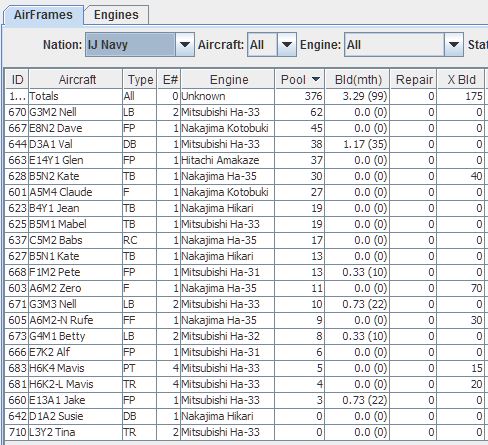Viewport: 488px width, 445px height.
Task: Click the D3A1 Val aircraft cell
Action: 76,144
